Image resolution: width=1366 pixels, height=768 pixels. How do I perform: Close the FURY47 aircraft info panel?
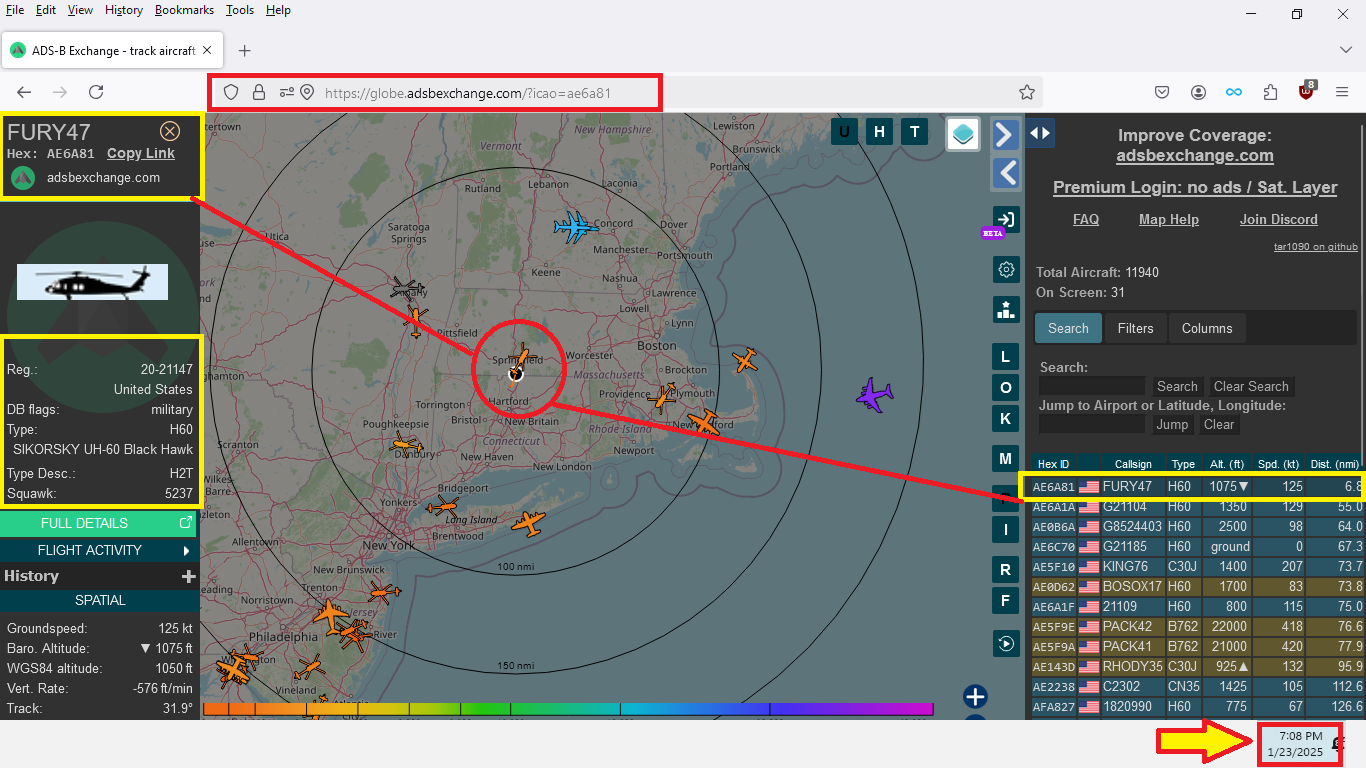pos(170,131)
